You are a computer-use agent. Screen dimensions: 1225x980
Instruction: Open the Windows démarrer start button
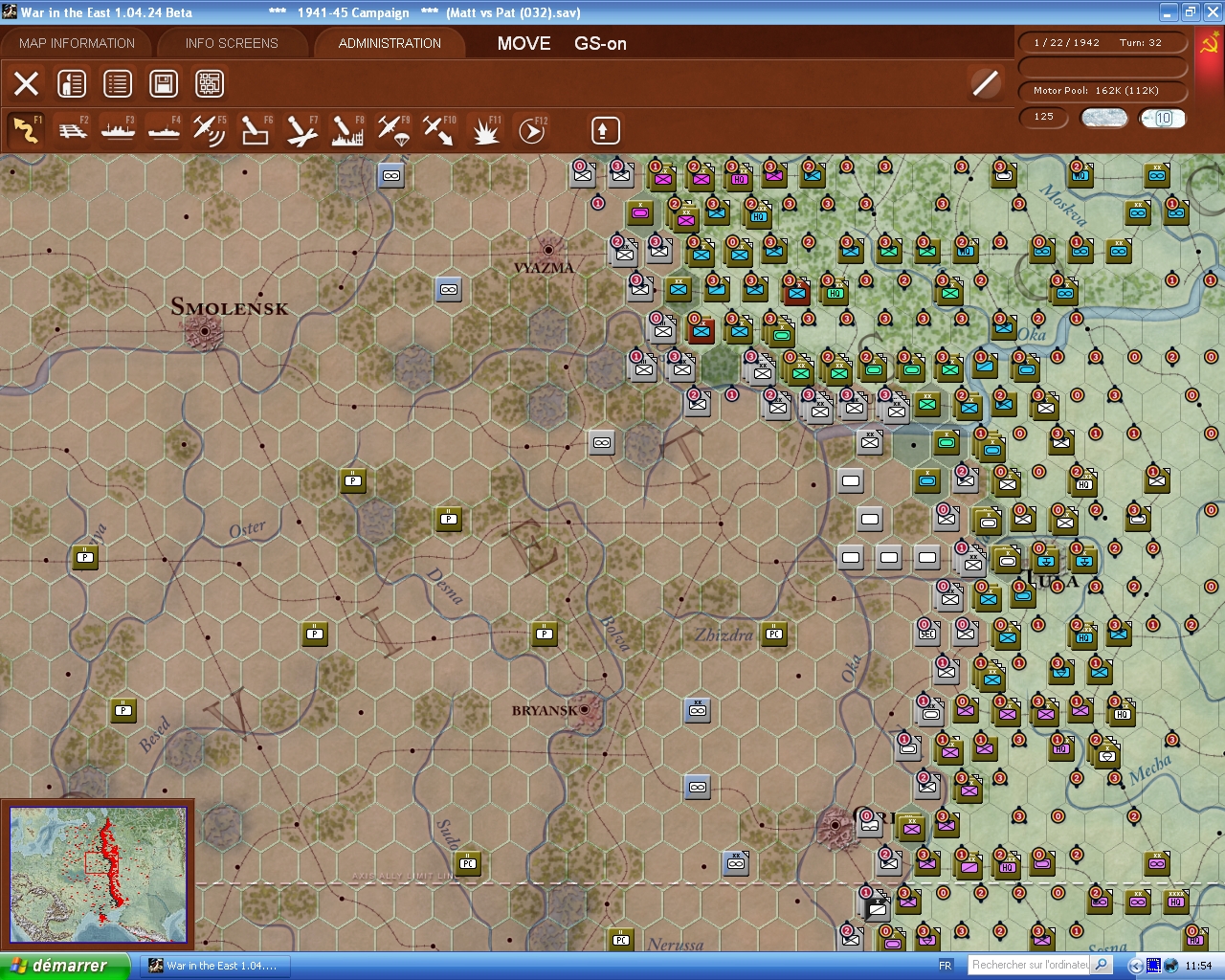click(x=65, y=966)
